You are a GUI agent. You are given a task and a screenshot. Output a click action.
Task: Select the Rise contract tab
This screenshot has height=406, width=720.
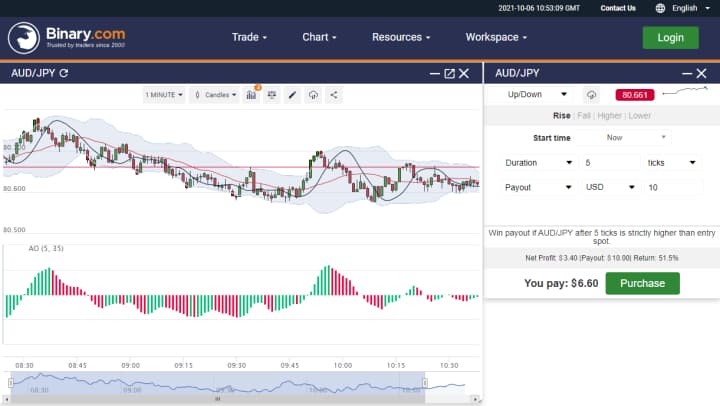click(562, 116)
